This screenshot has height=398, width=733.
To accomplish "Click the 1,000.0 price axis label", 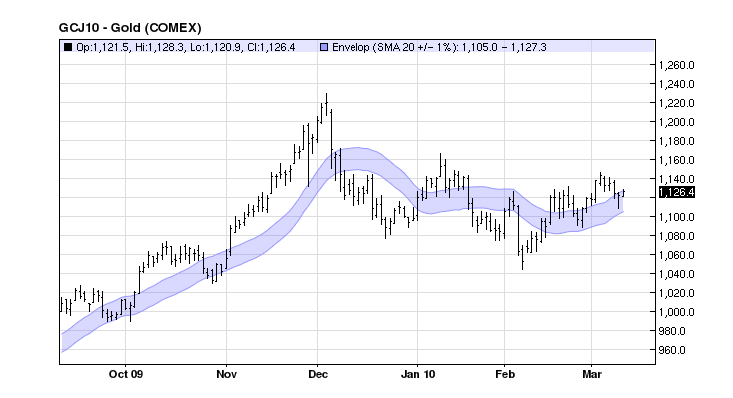I will [676, 312].
